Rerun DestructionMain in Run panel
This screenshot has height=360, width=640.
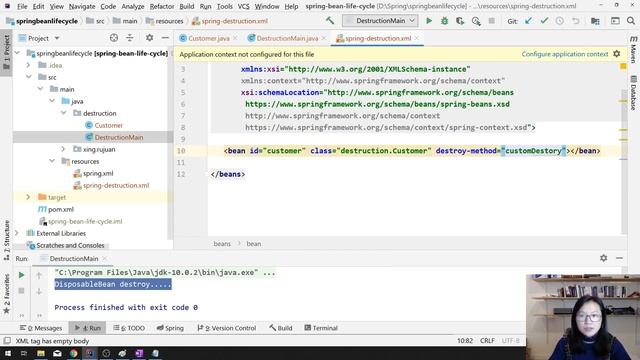point(21,275)
